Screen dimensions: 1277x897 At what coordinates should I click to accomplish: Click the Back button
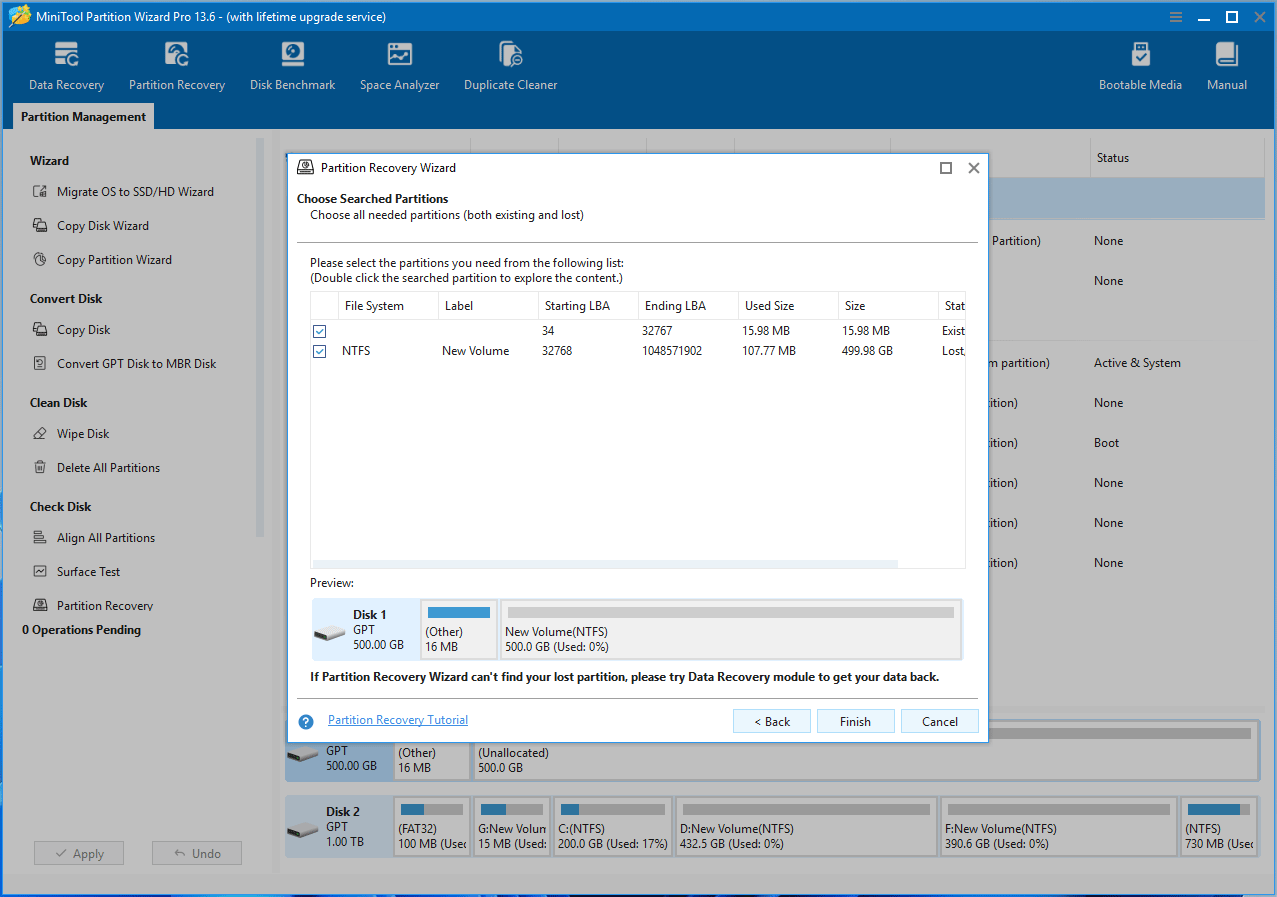(x=771, y=721)
